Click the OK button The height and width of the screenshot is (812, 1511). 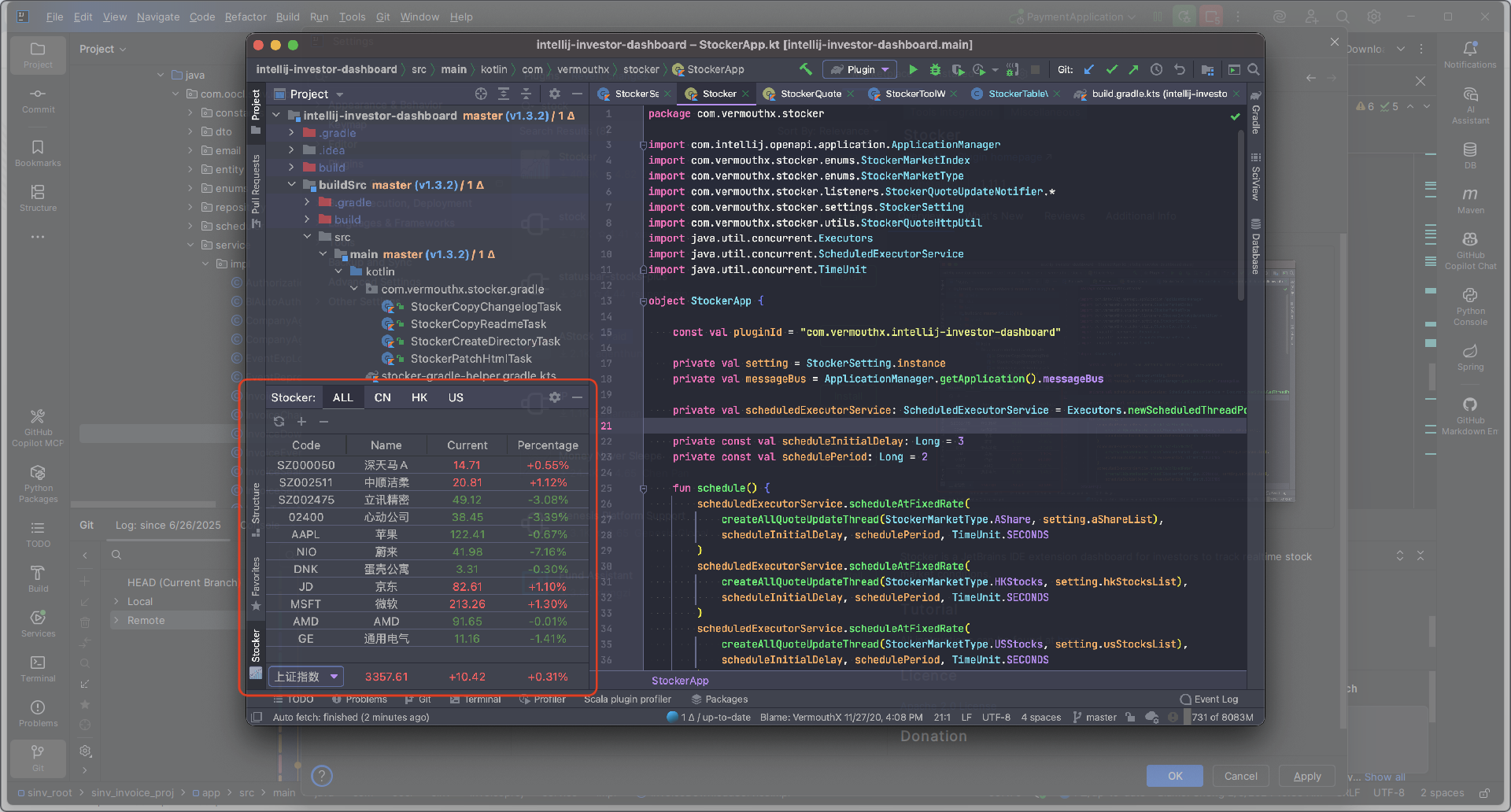tap(1175, 776)
